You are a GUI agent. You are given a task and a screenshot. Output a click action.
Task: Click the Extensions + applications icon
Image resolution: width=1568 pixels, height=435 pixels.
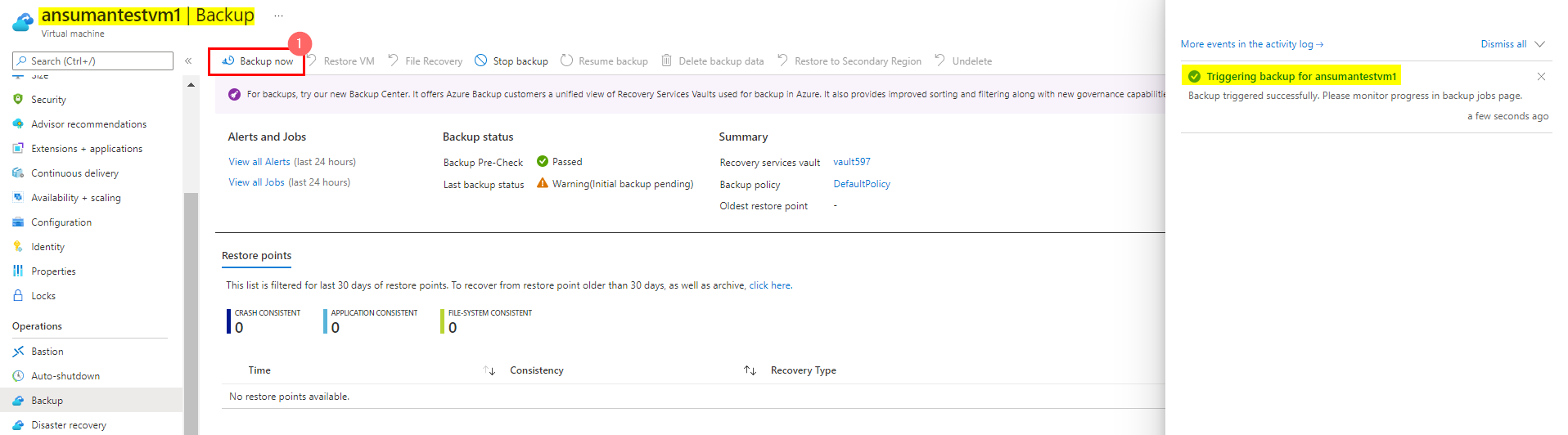point(18,148)
